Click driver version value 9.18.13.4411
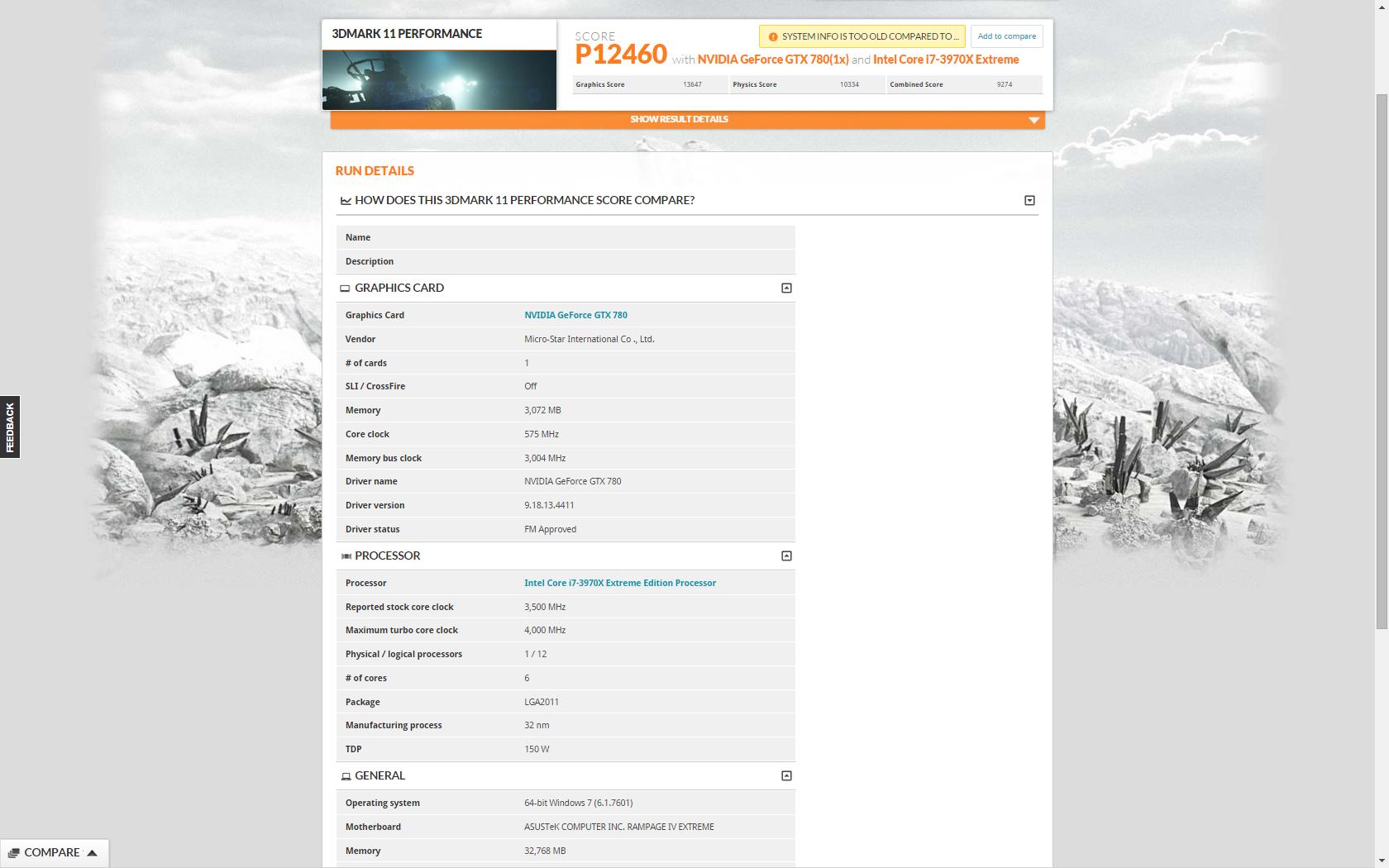This screenshot has width=1389, height=868. [549, 505]
